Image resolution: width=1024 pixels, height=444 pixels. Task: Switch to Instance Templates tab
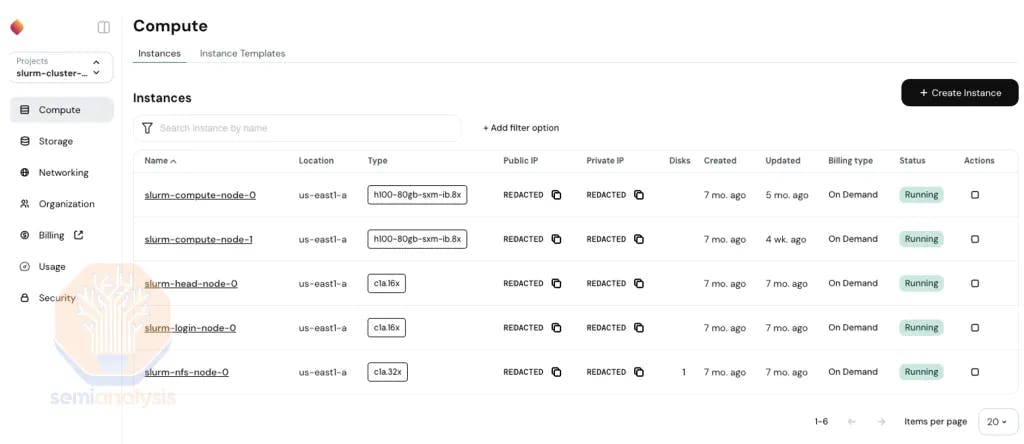(x=242, y=53)
